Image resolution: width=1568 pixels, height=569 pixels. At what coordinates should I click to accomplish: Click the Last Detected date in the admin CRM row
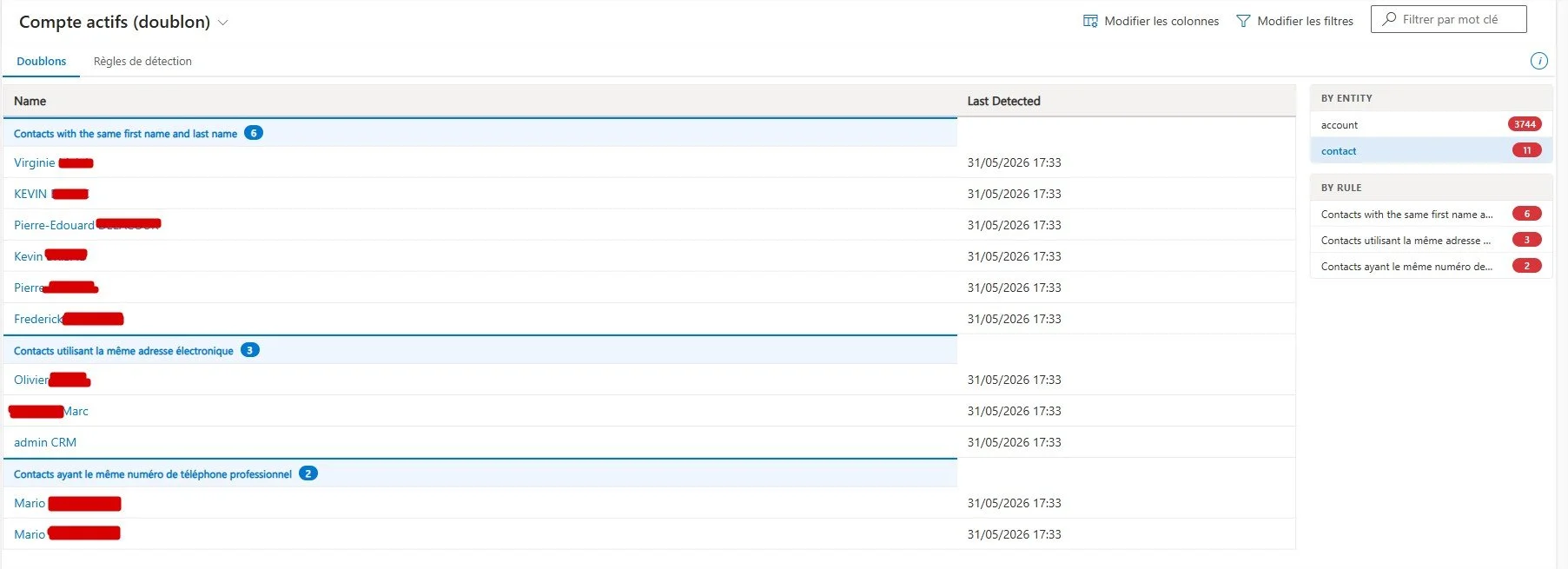click(x=1014, y=442)
